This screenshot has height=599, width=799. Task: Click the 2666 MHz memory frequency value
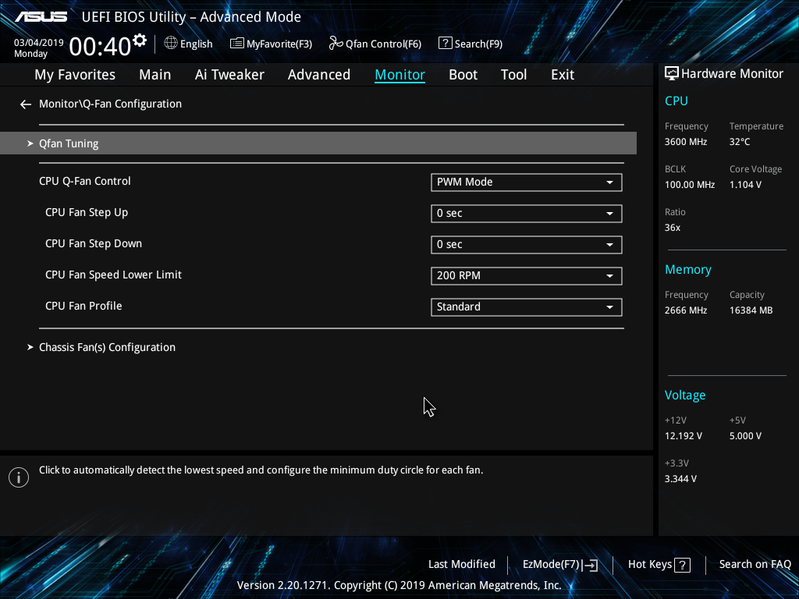pos(685,310)
